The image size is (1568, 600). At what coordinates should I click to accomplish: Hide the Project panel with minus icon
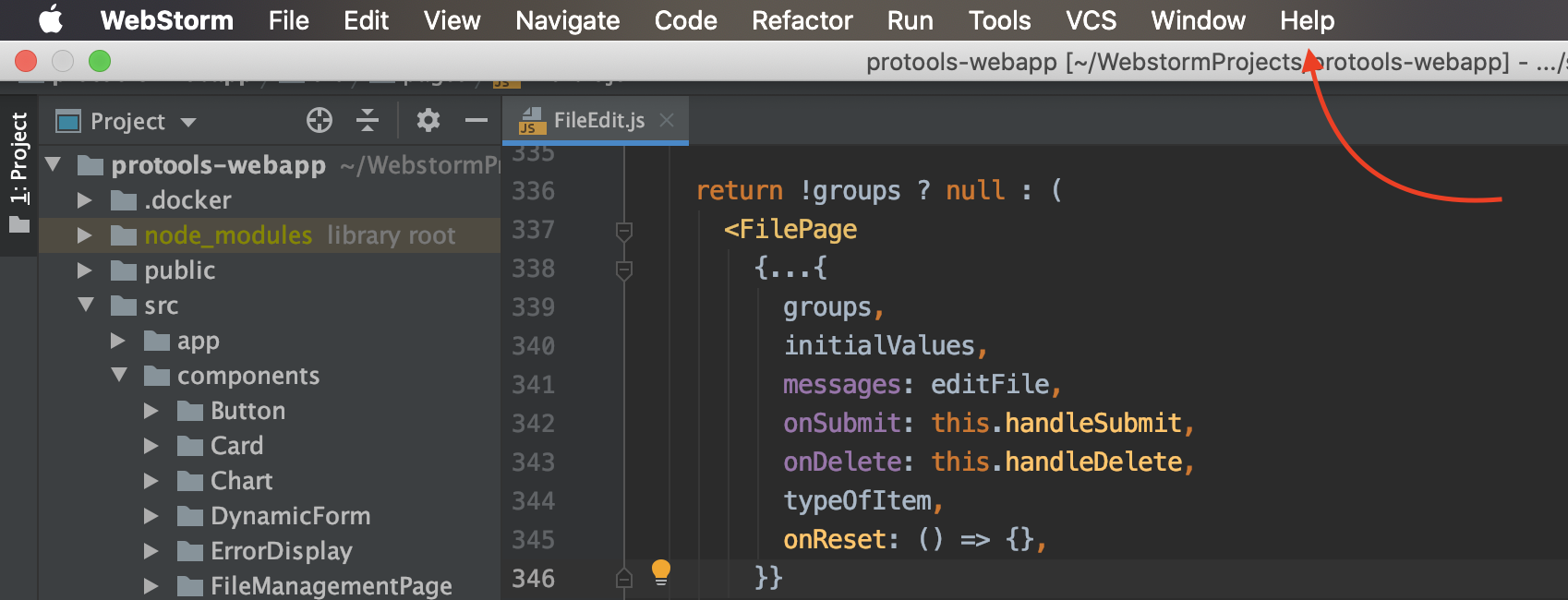[x=476, y=120]
